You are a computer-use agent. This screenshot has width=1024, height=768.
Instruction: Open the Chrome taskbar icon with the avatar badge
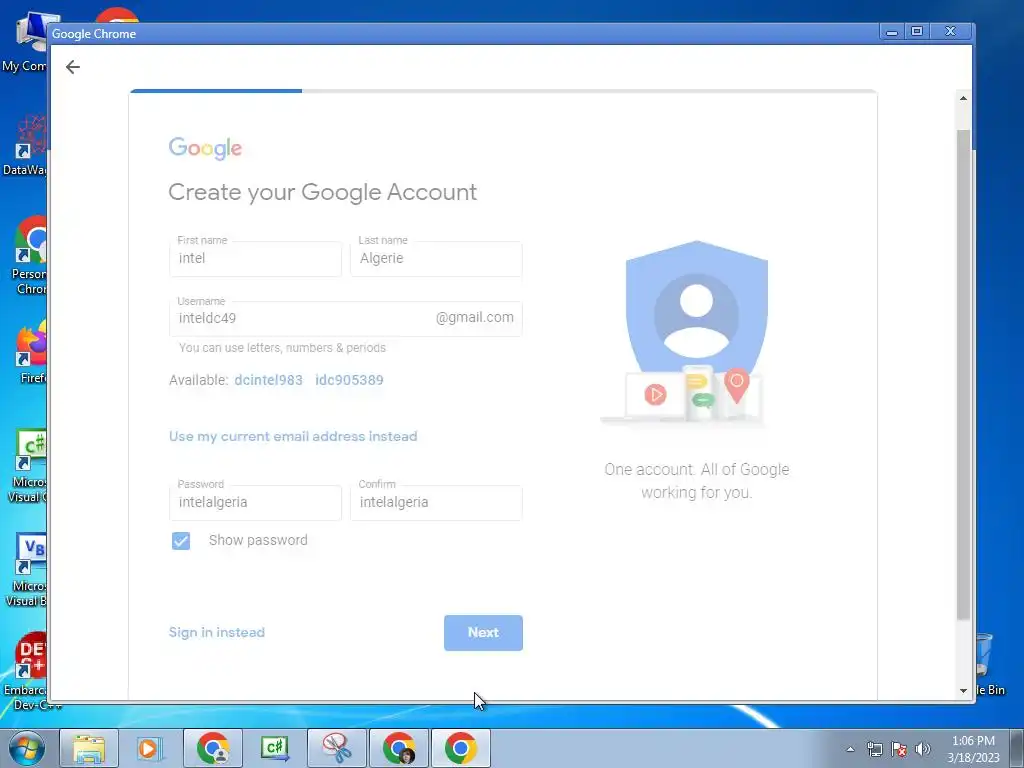[x=399, y=748]
